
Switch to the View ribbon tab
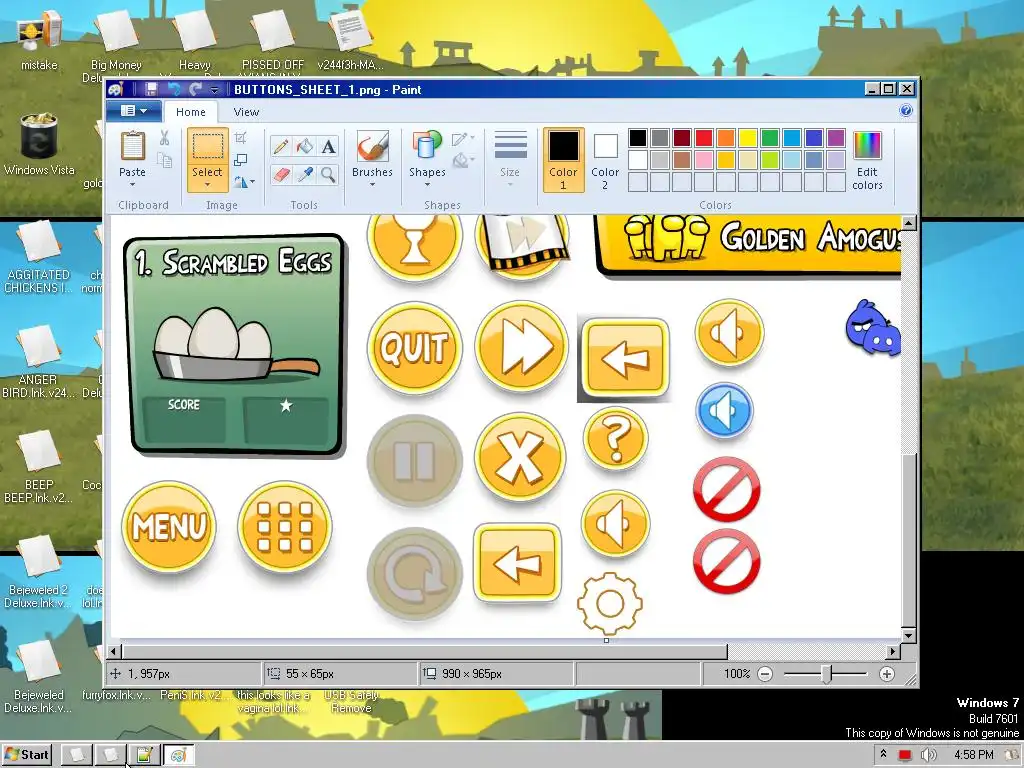tap(246, 112)
